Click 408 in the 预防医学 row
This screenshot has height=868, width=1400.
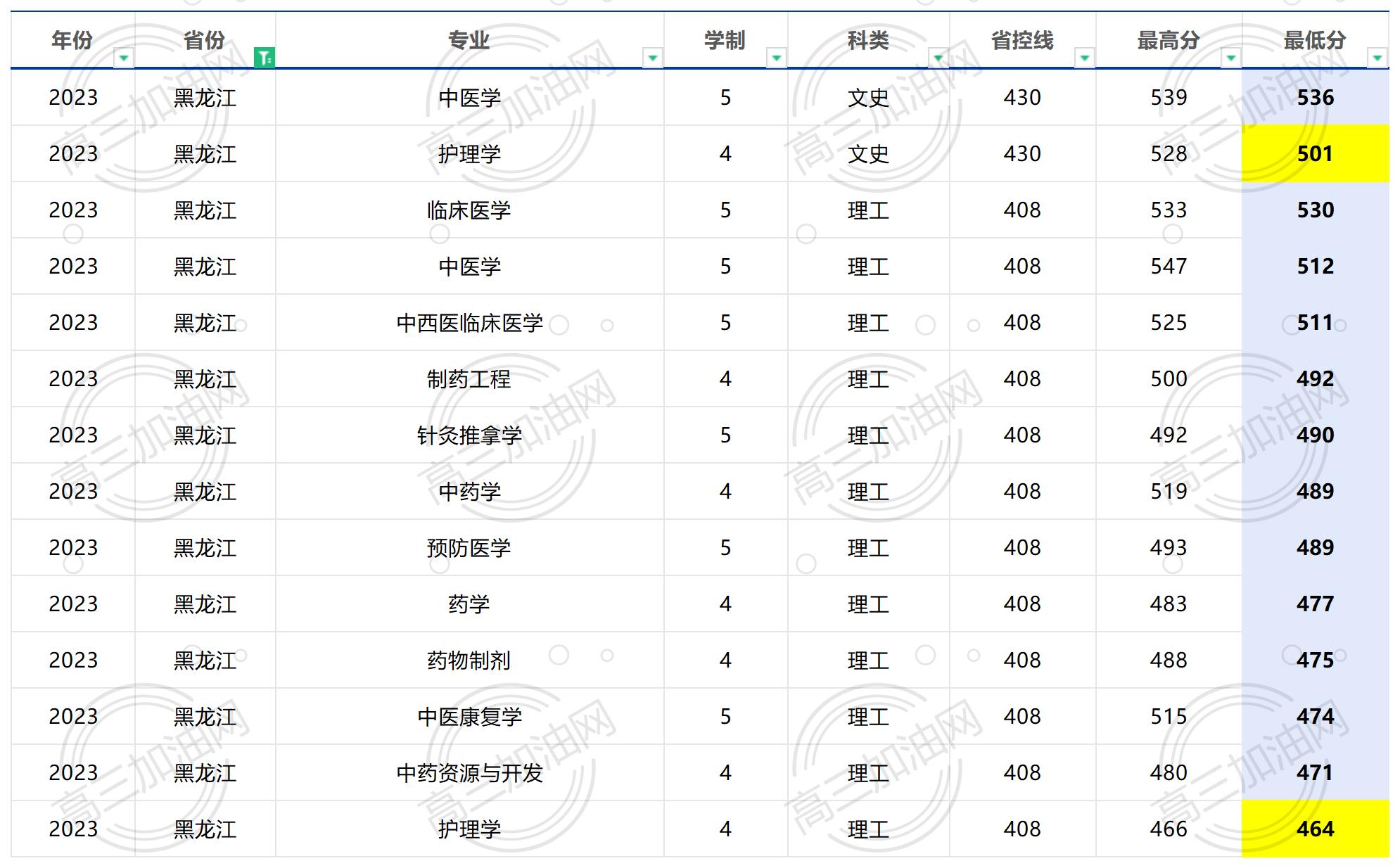coord(1023,547)
